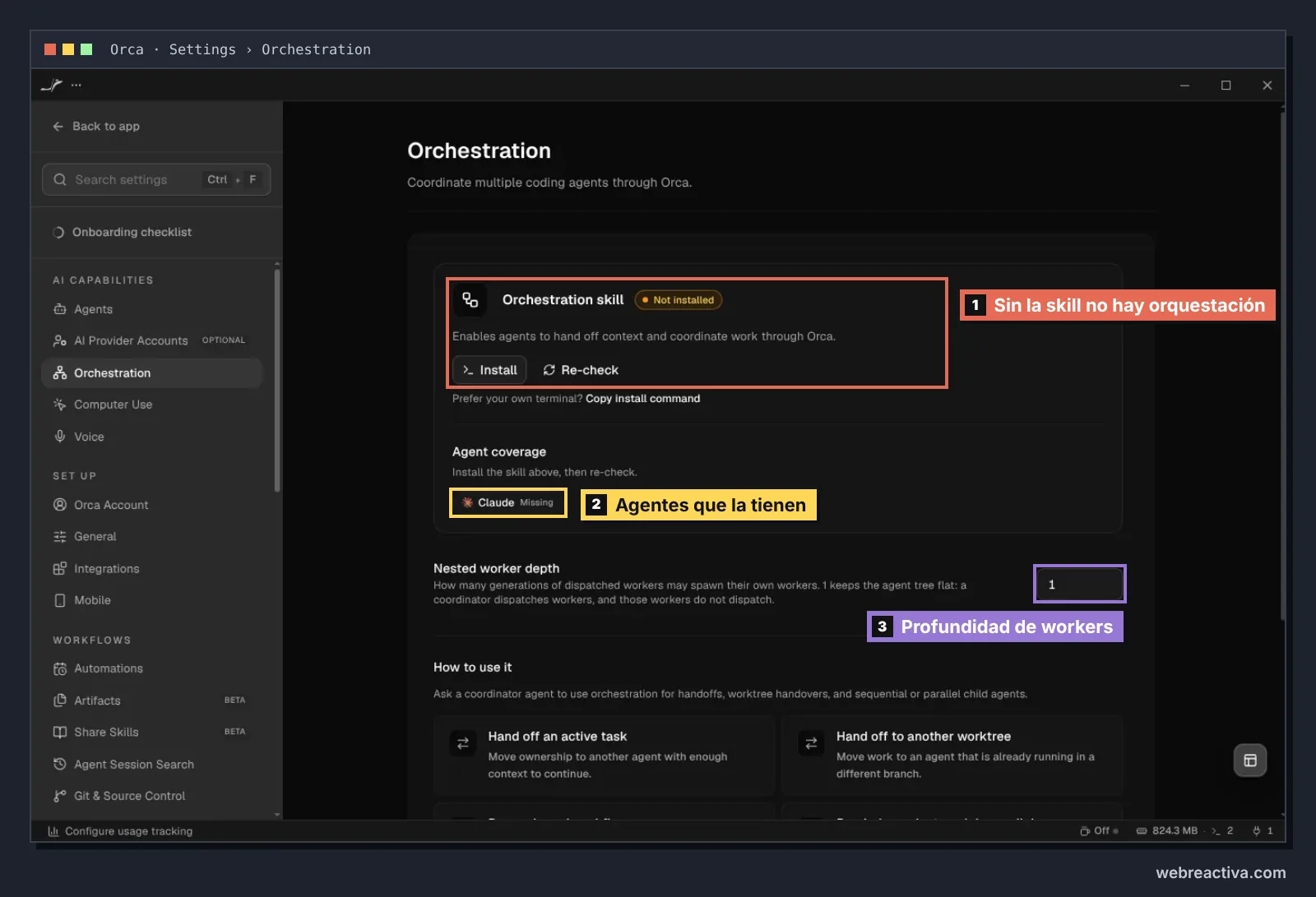1316x897 pixels.
Task: Open Automations settings icon
Action: click(60, 668)
